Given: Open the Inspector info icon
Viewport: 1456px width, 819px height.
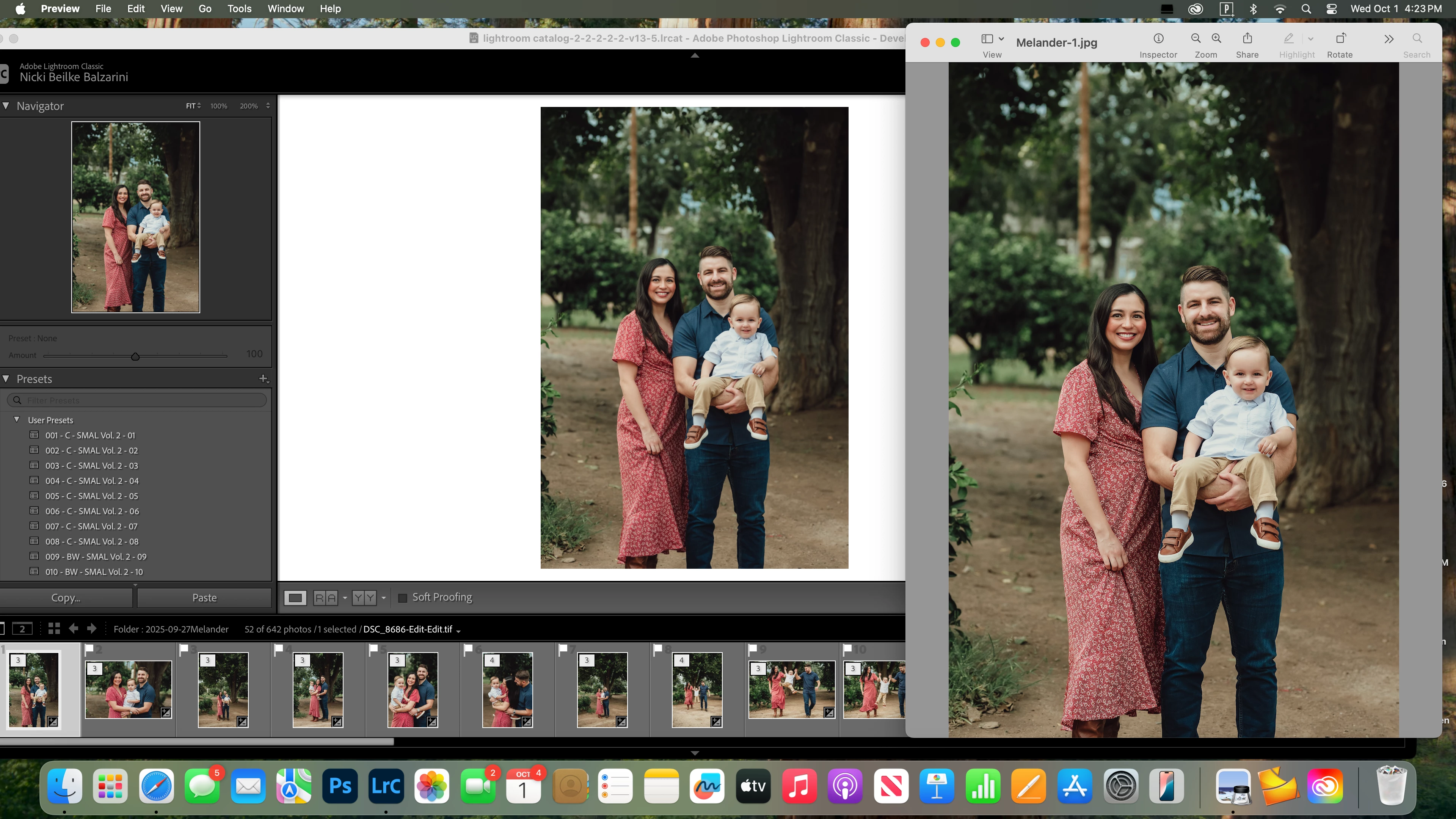Looking at the screenshot, I should click(x=1158, y=38).
